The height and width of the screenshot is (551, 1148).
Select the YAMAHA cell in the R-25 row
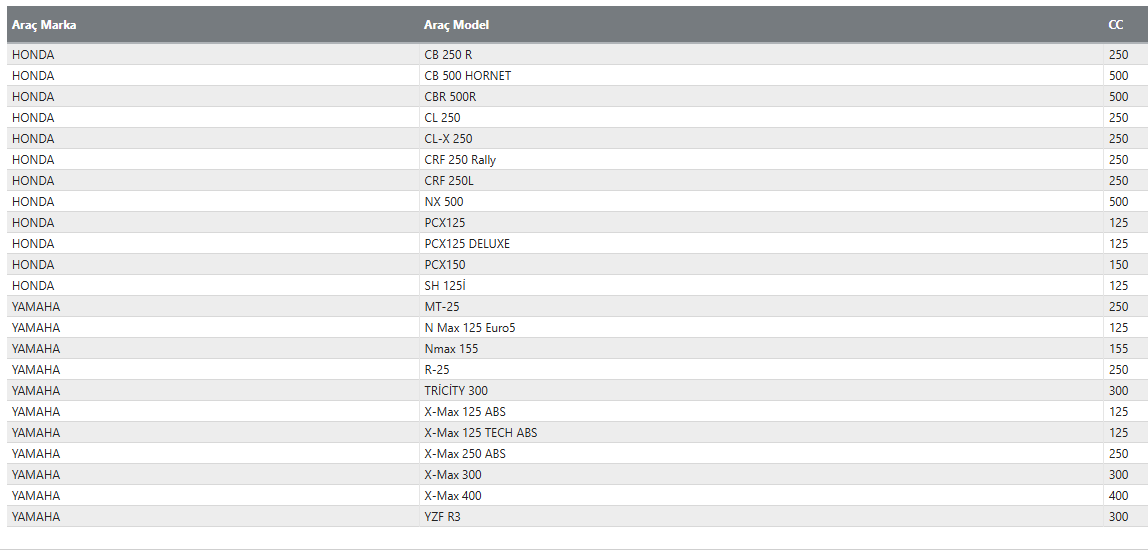click(x=36, y=370)
